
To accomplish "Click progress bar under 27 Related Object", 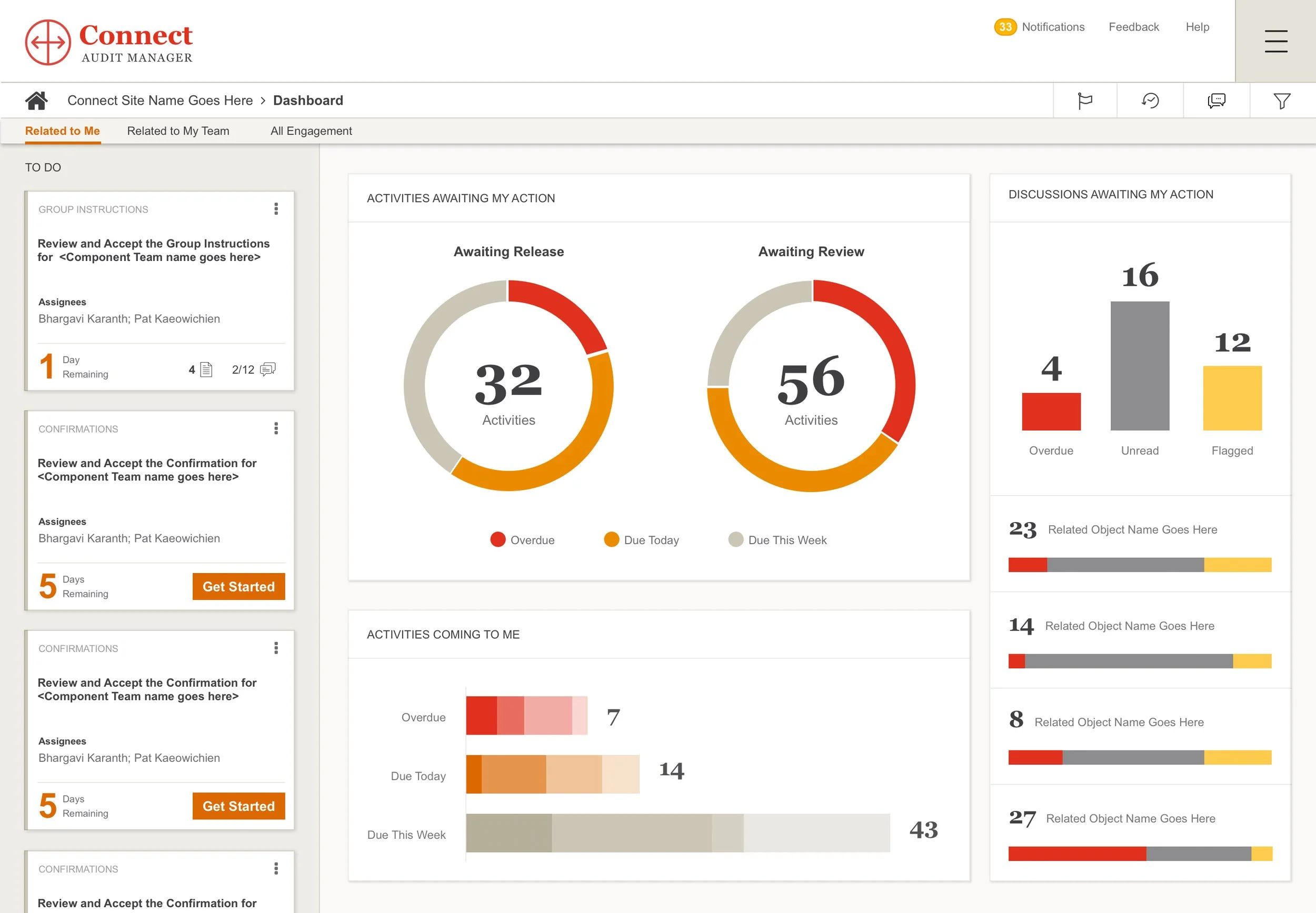I will (x=1140, y=854).
